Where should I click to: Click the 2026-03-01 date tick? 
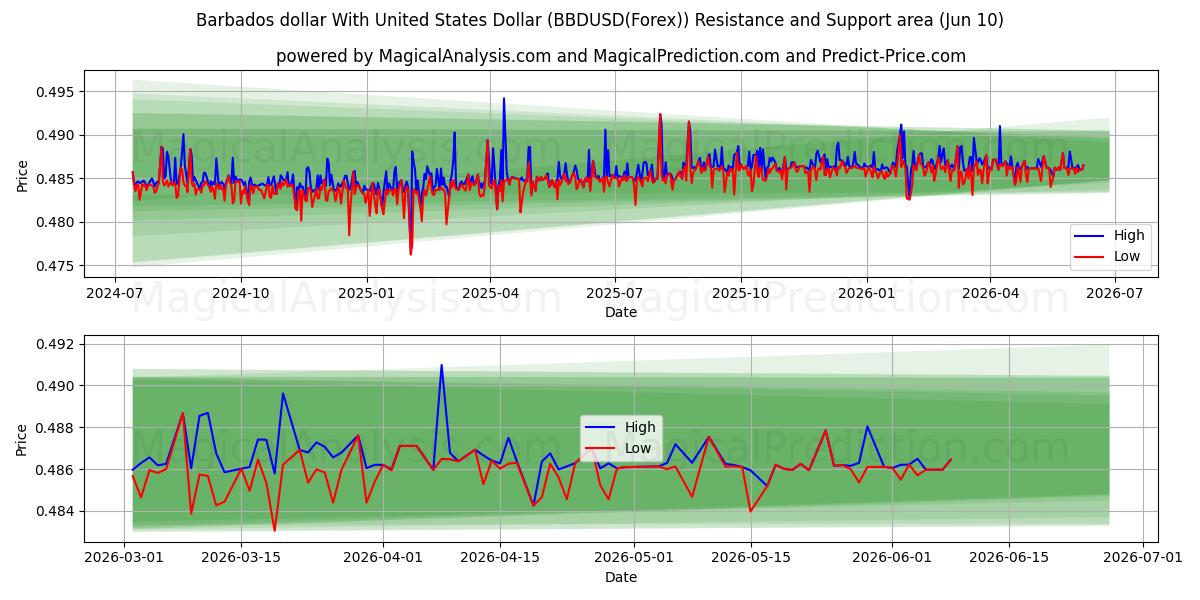124,559
